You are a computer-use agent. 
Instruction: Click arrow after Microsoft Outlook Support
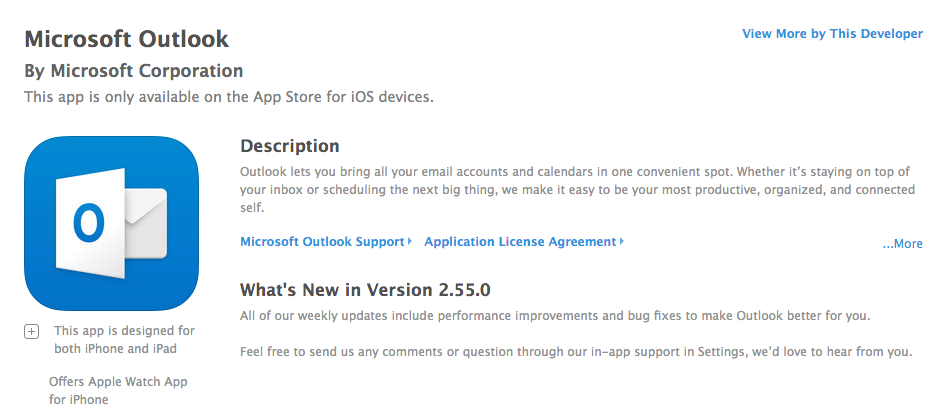tap(410, 241)
